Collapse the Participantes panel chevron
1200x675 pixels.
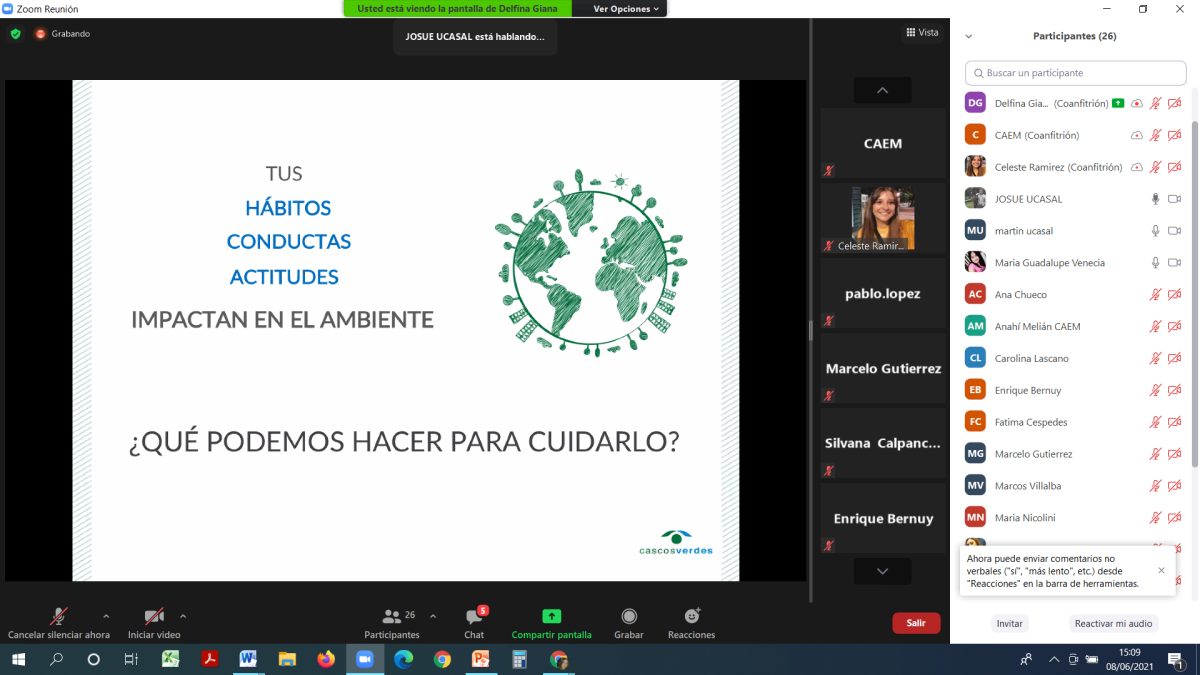click(968, 36)
